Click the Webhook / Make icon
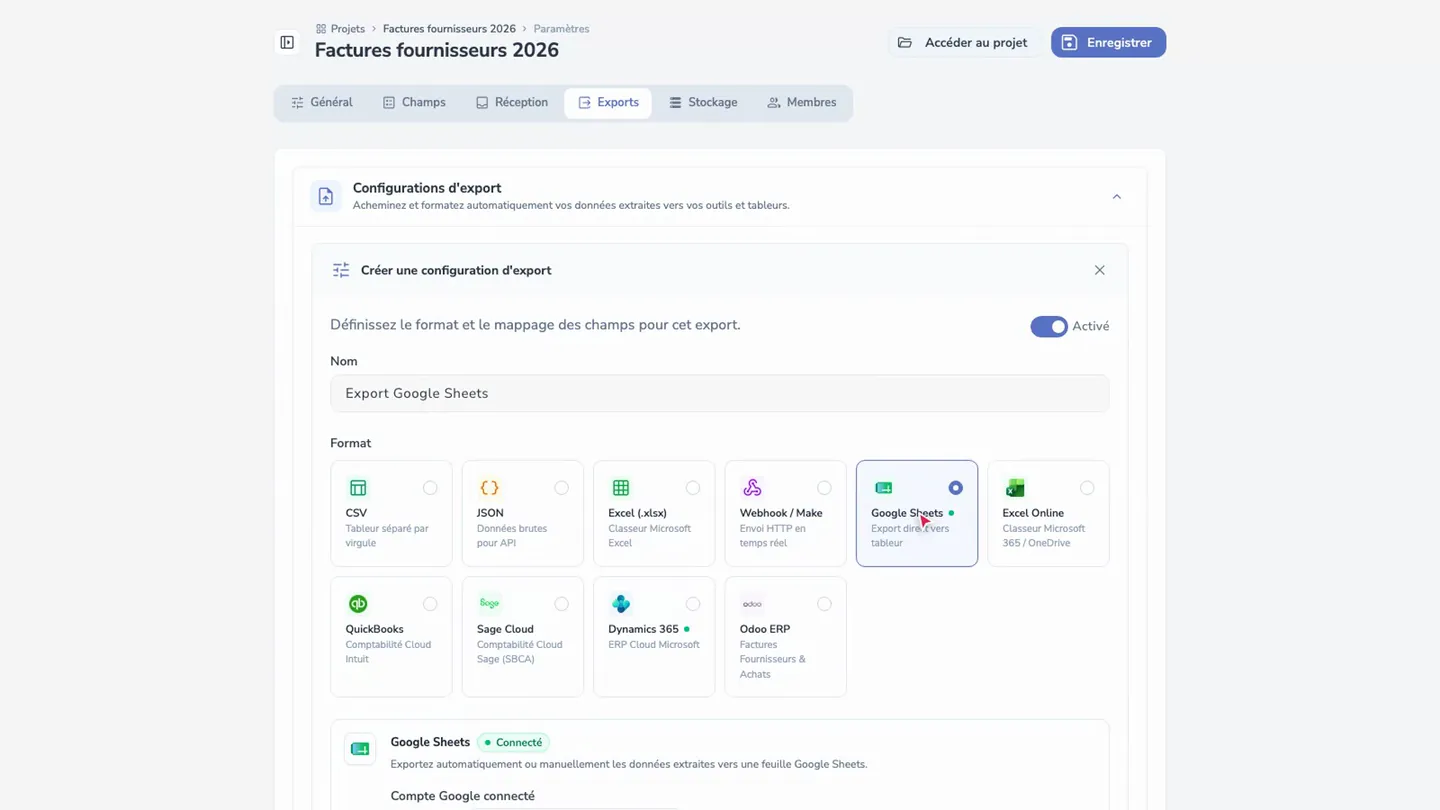Viewport: 1440px width, 810px height. point(752,488)
